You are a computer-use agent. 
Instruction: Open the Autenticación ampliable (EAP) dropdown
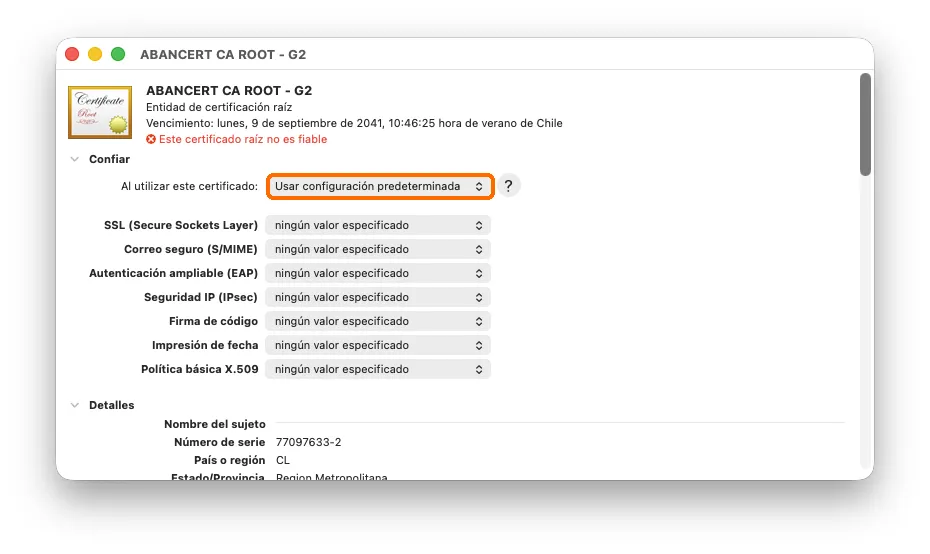378,273
